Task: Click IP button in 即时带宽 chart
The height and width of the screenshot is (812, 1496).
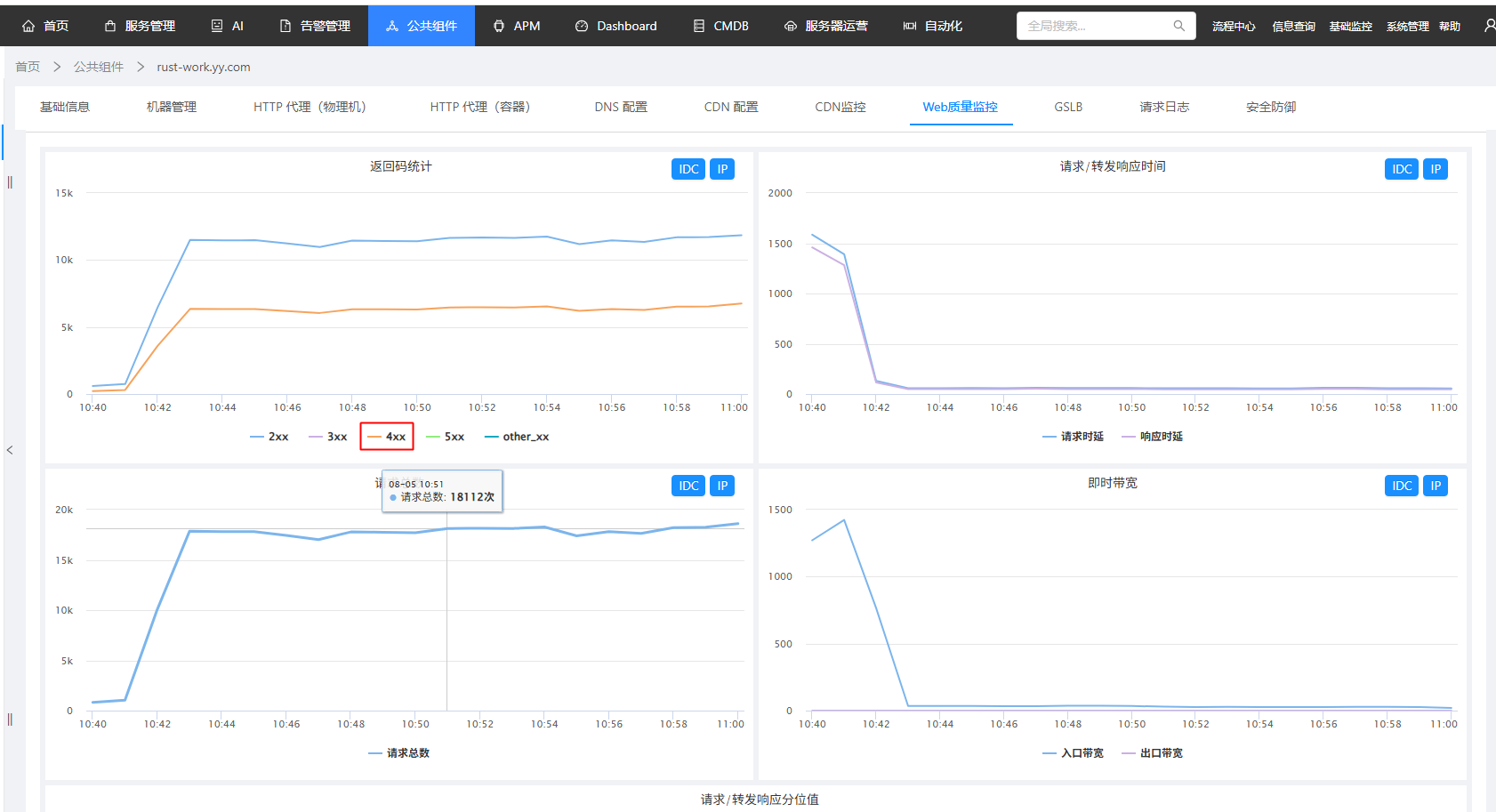Action: pos(1436,486)
